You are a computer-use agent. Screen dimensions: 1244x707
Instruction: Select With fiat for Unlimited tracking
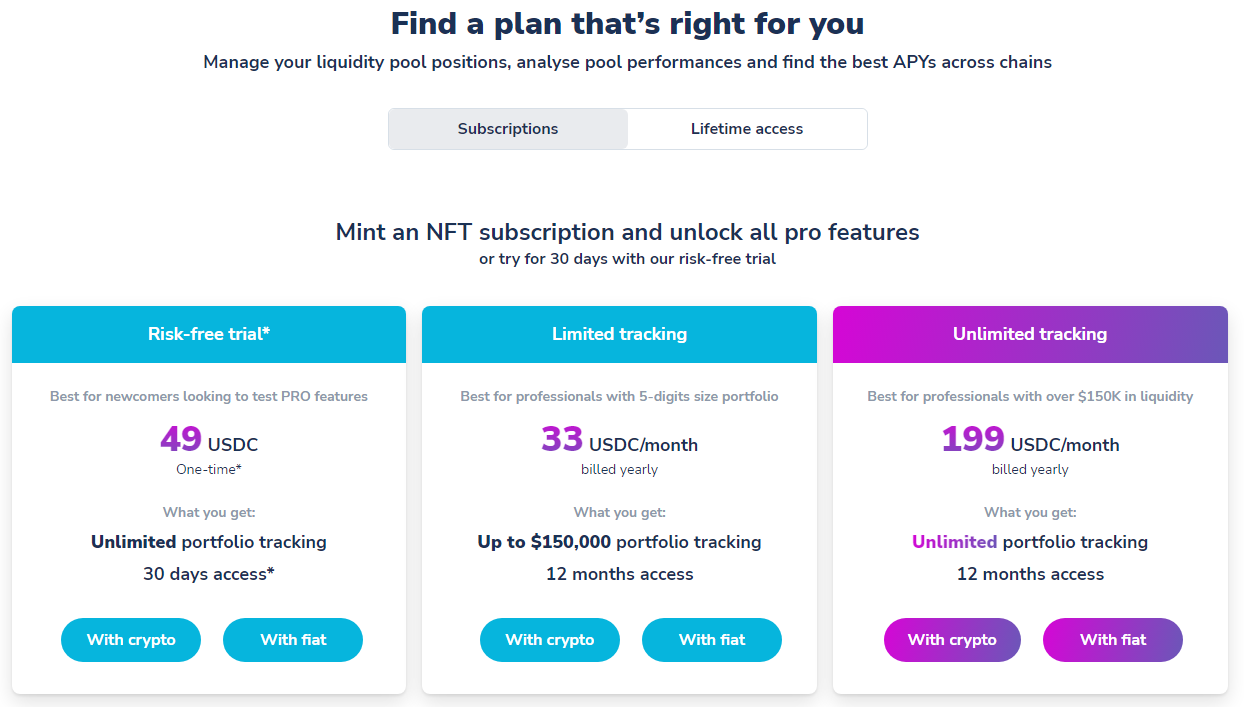[x=1113, y=640]
